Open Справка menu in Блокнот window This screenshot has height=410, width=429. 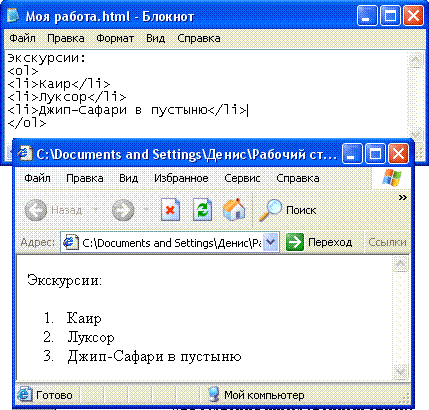(x=199, y=38)
